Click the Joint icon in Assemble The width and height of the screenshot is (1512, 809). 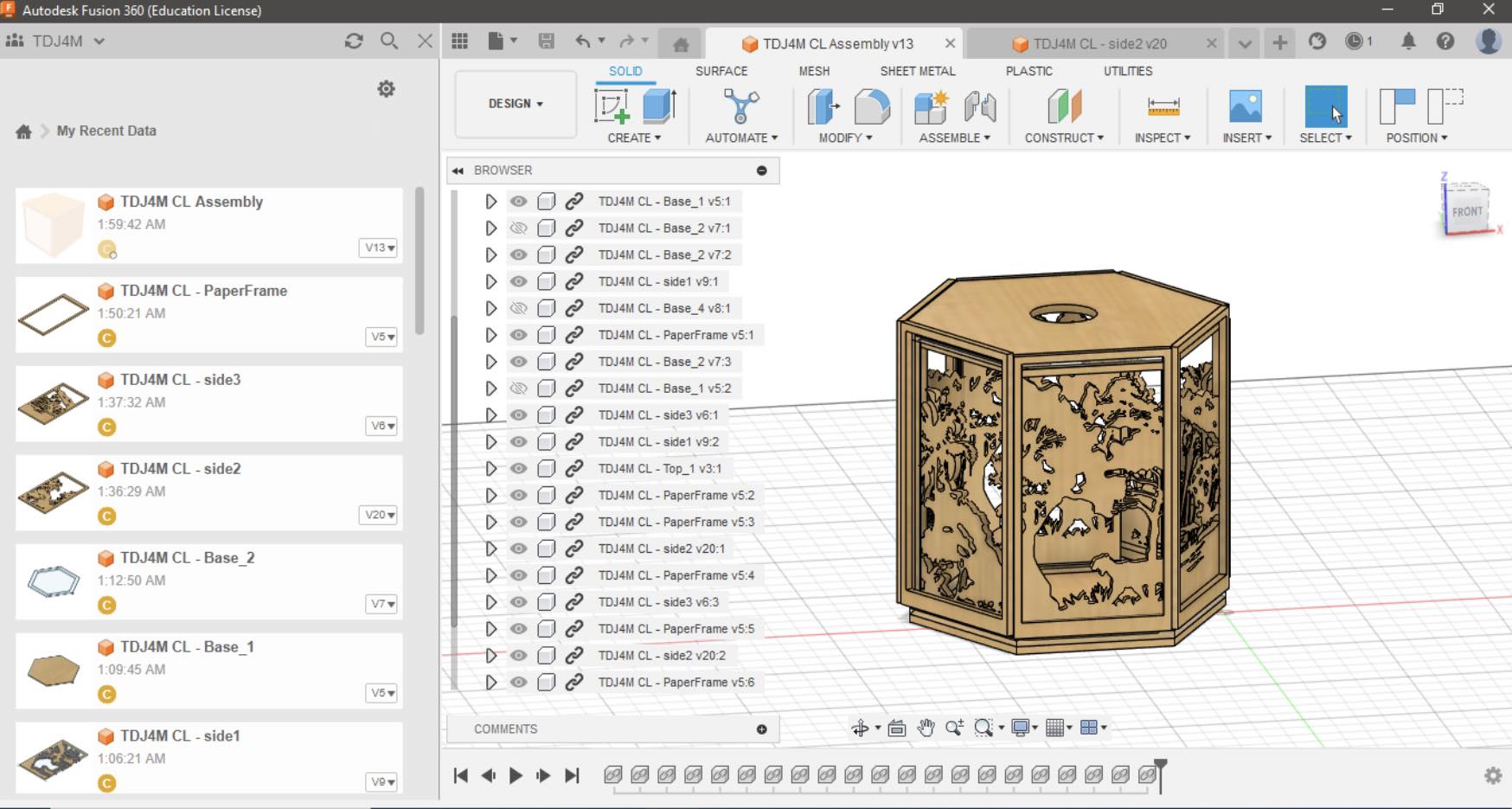tap(980, 106)
